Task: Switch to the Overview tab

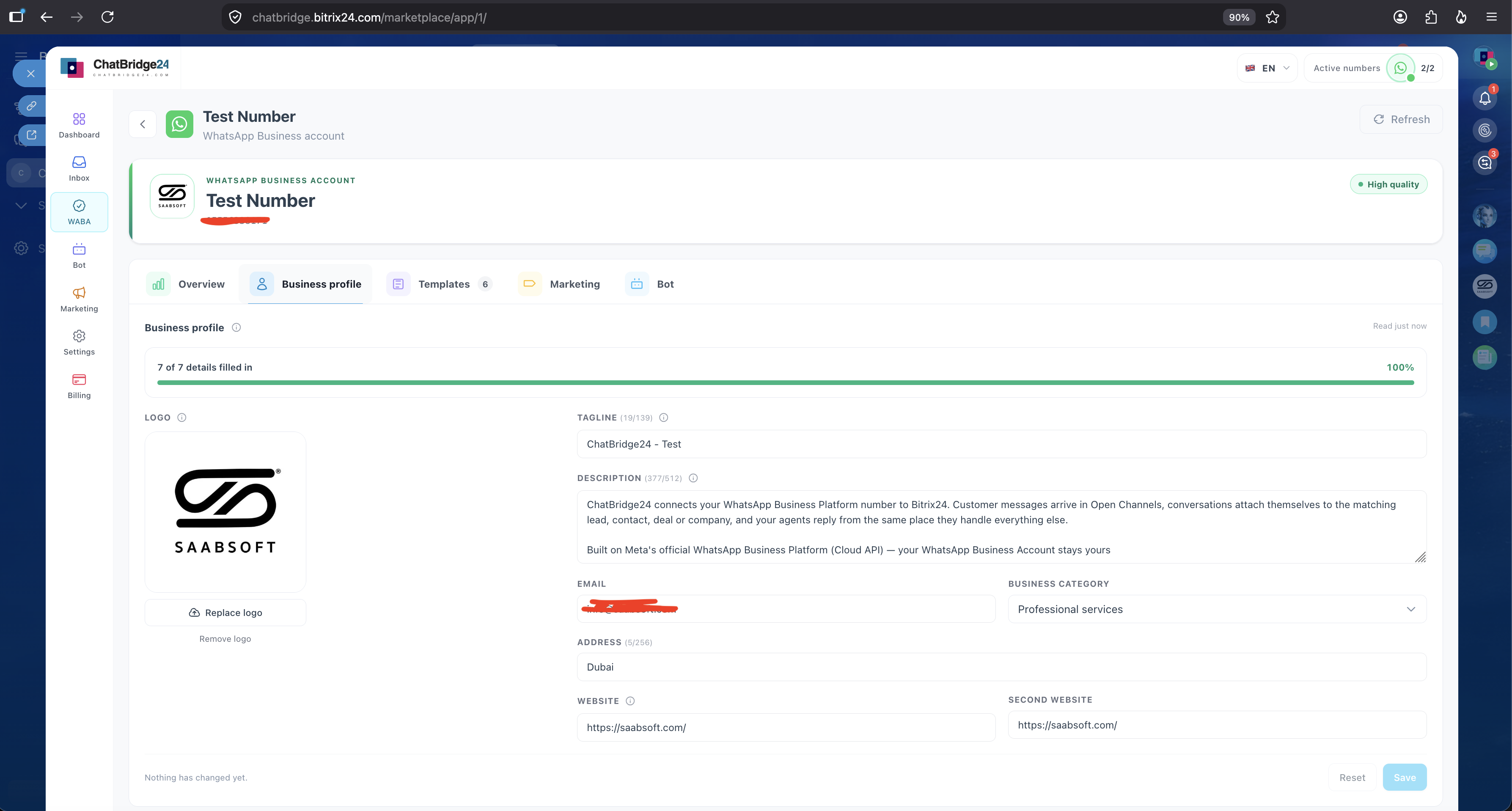Action: point(185,284)
